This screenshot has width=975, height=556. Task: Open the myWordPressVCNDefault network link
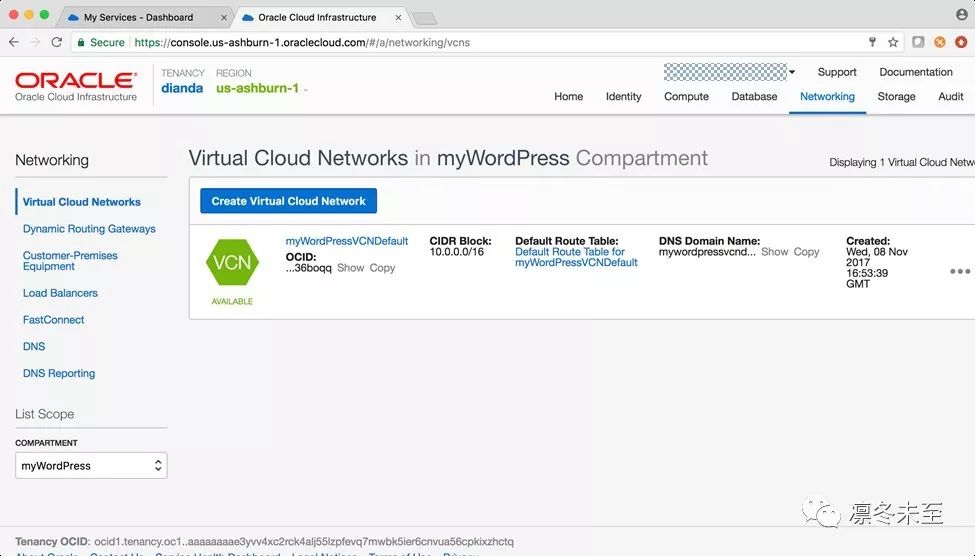pos(347,241)
